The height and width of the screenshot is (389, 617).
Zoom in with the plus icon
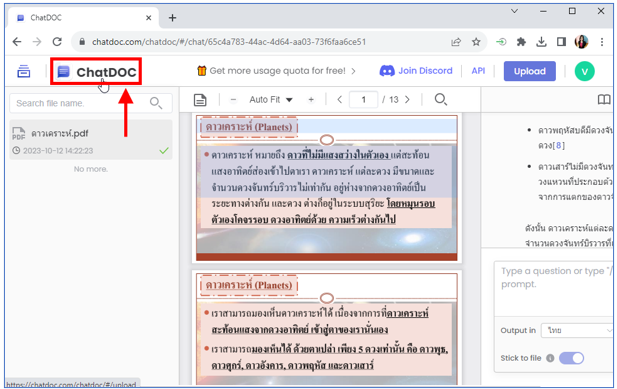[x=311, y=100]
